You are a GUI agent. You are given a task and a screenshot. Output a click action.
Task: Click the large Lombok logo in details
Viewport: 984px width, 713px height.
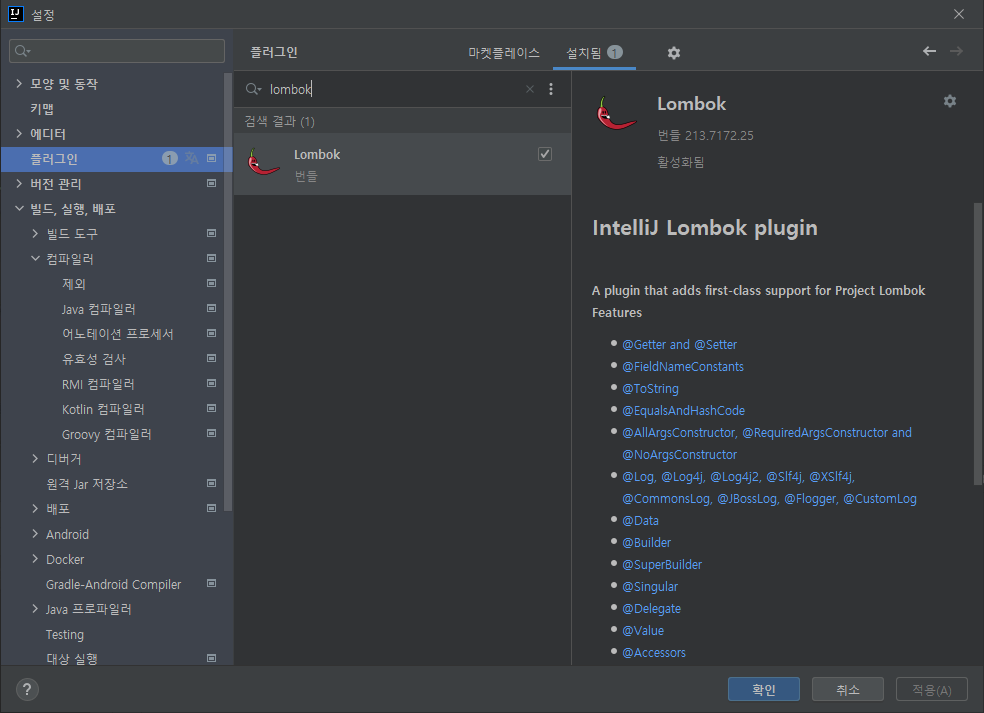616,113
